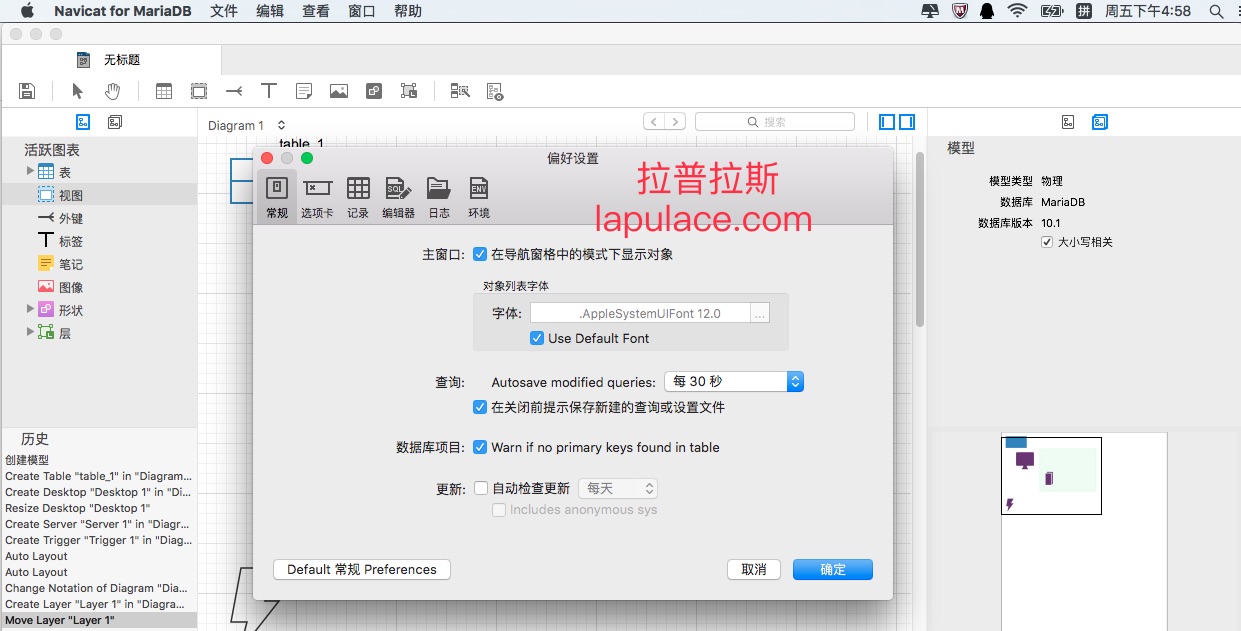Select the arrow pointer tool

point(78,91)
